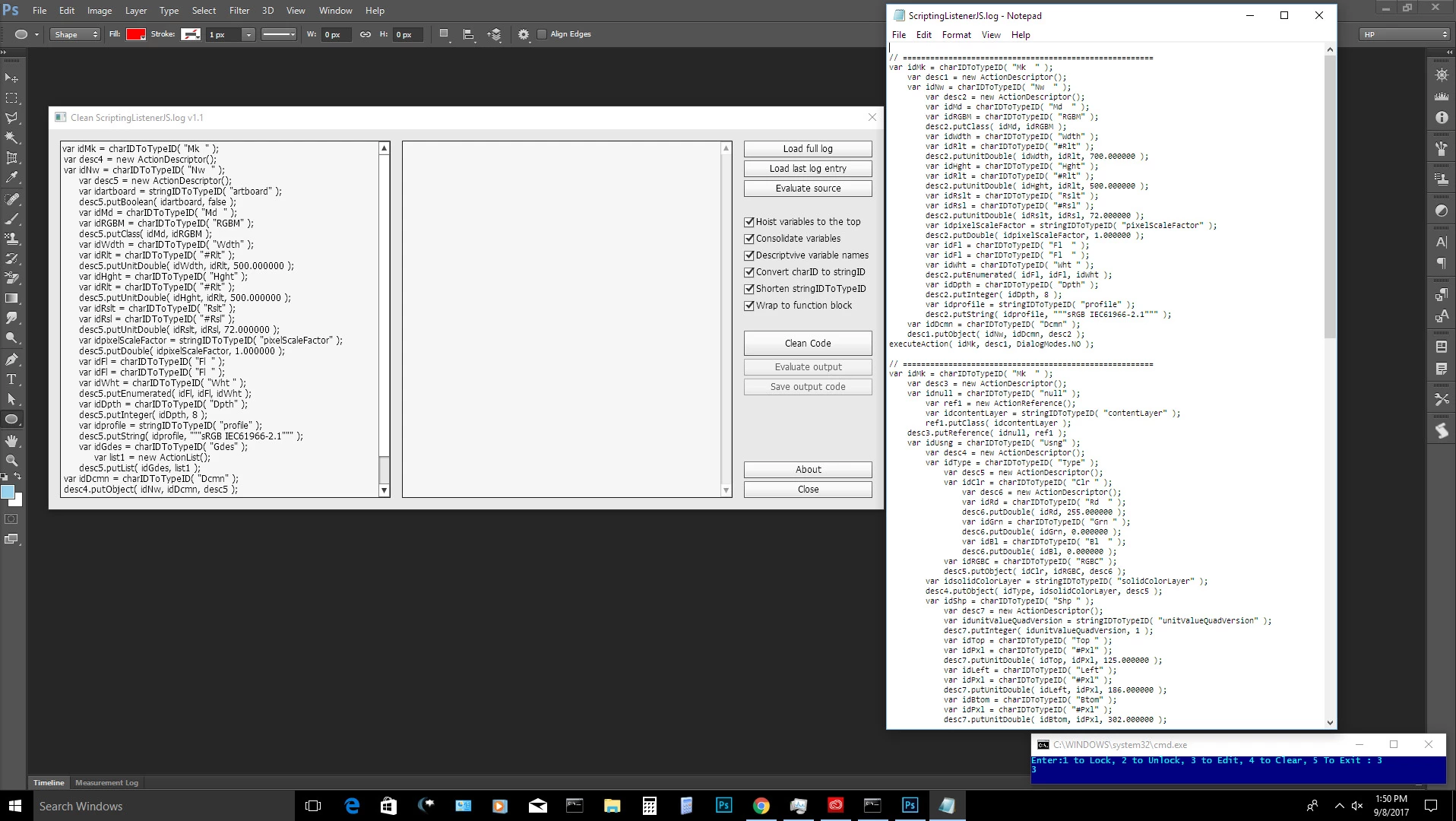Select the Ellipse shape tool
This screenshot has height=821, width=1456.
(x=11, y=420)
